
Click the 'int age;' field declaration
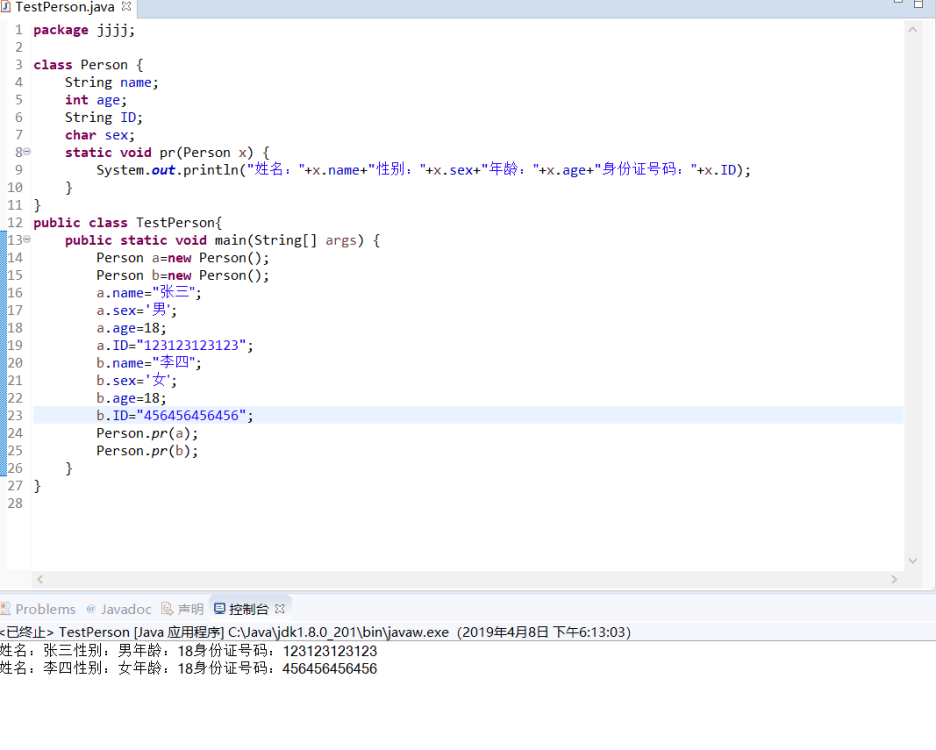point(96,100)
